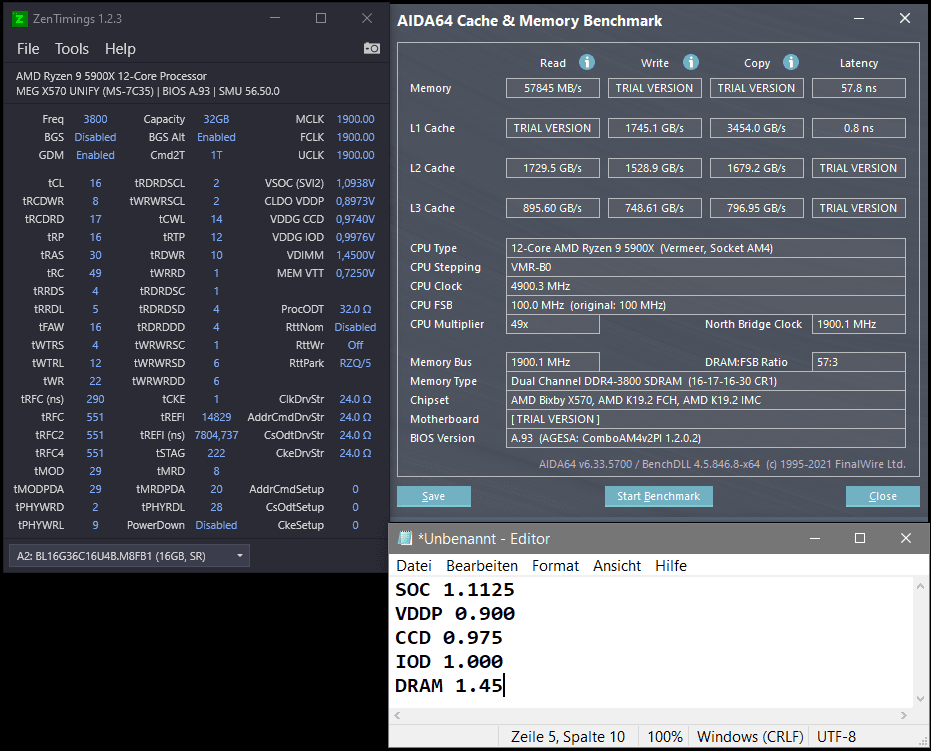Click UTF-8 encoding in Editor status bar
Screen dimensions: 931x751
pos(836,737)
